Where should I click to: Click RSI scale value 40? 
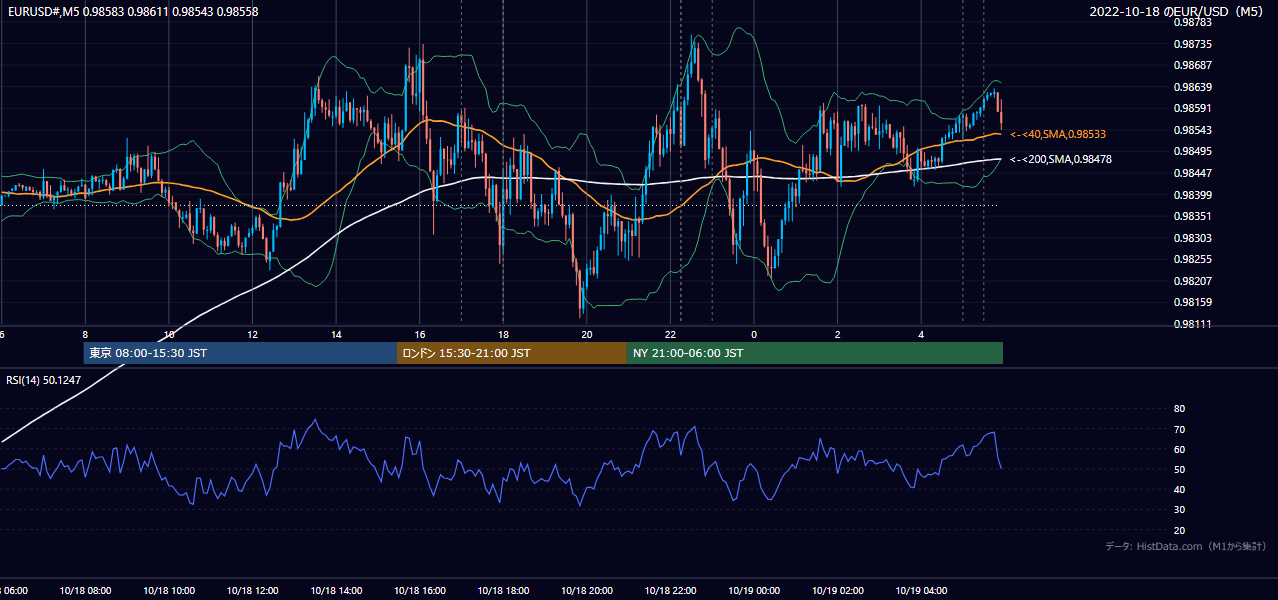[1179, 489]
